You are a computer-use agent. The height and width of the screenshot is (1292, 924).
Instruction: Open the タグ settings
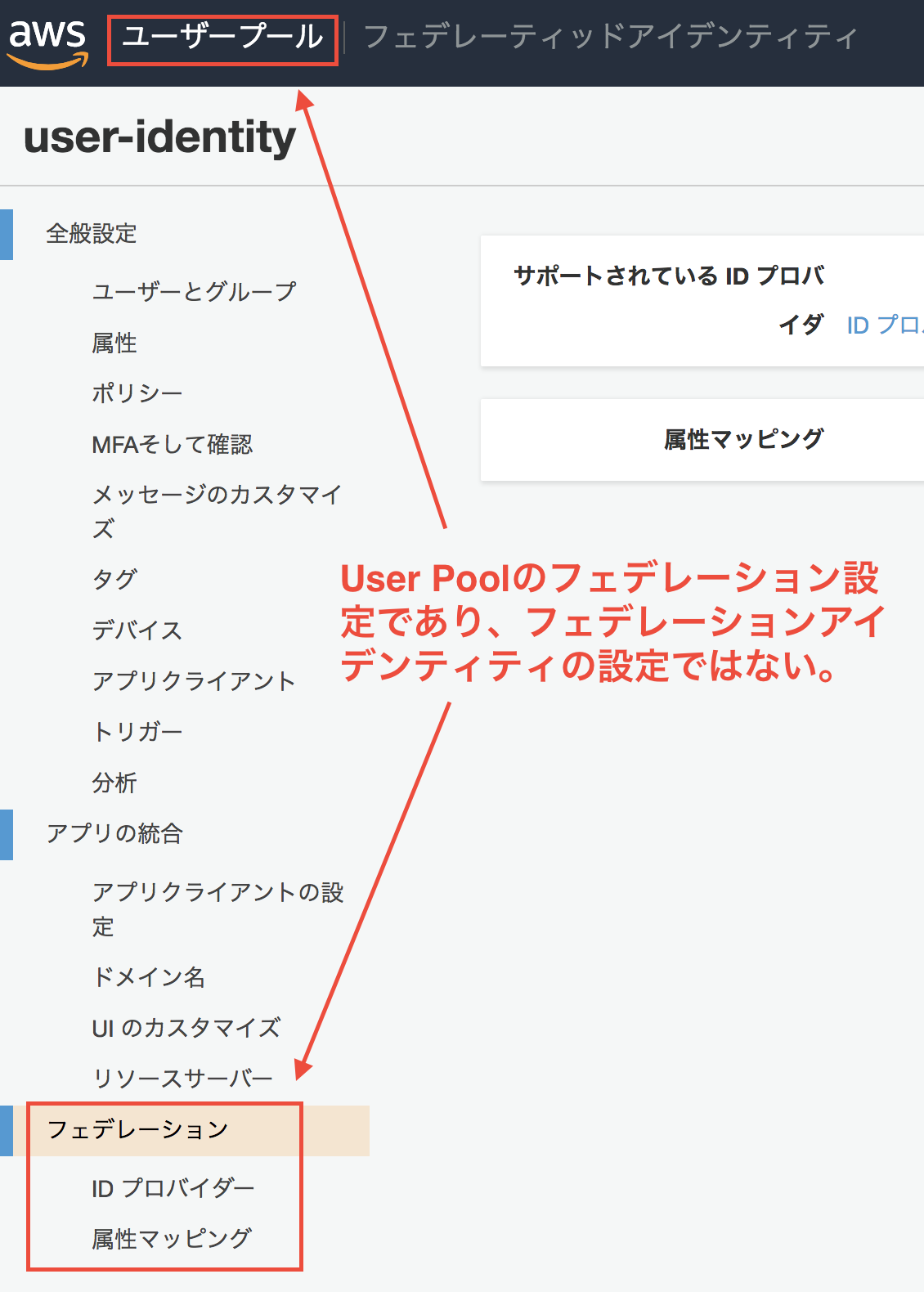click(x=114, y=579)
